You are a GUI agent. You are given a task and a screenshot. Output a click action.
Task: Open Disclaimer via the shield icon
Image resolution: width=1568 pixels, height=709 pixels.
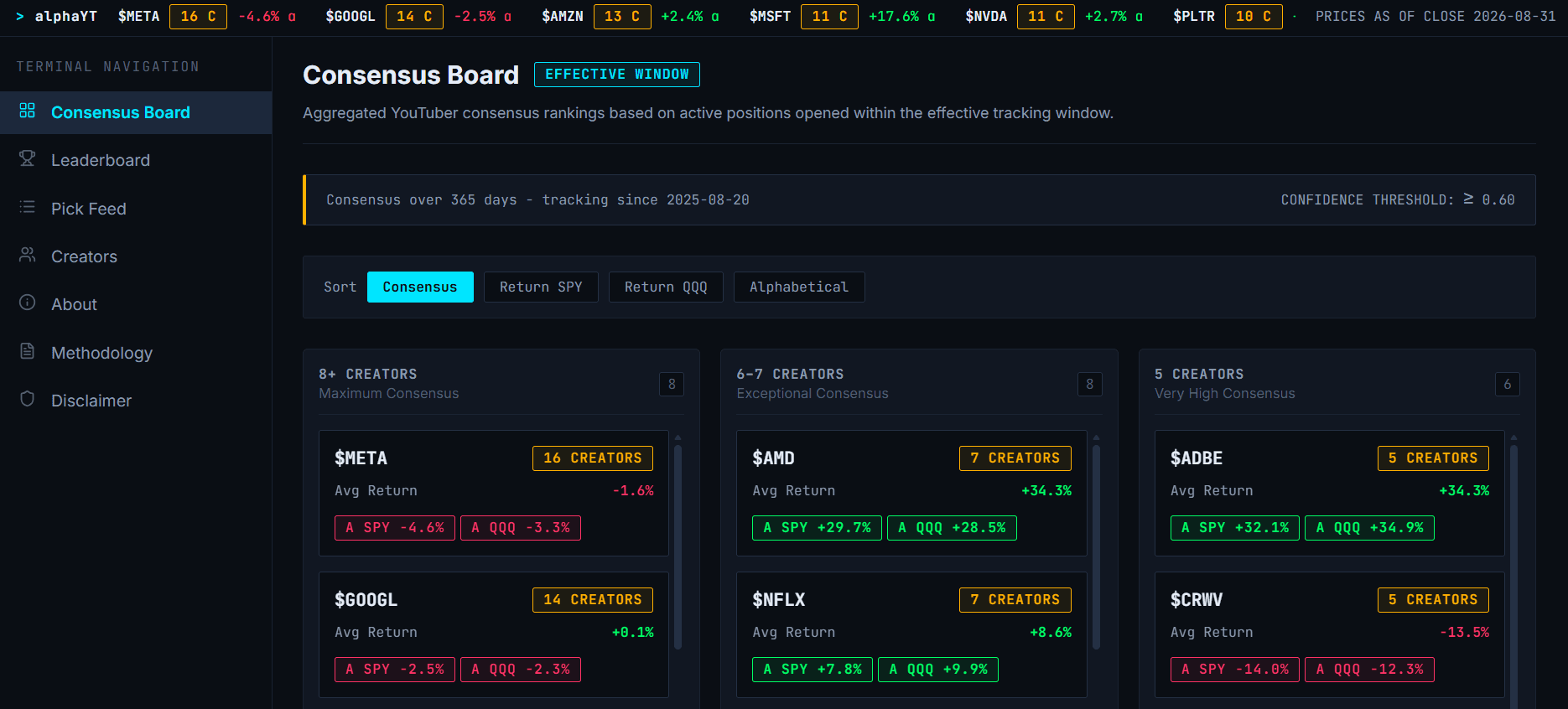[27, 399]
